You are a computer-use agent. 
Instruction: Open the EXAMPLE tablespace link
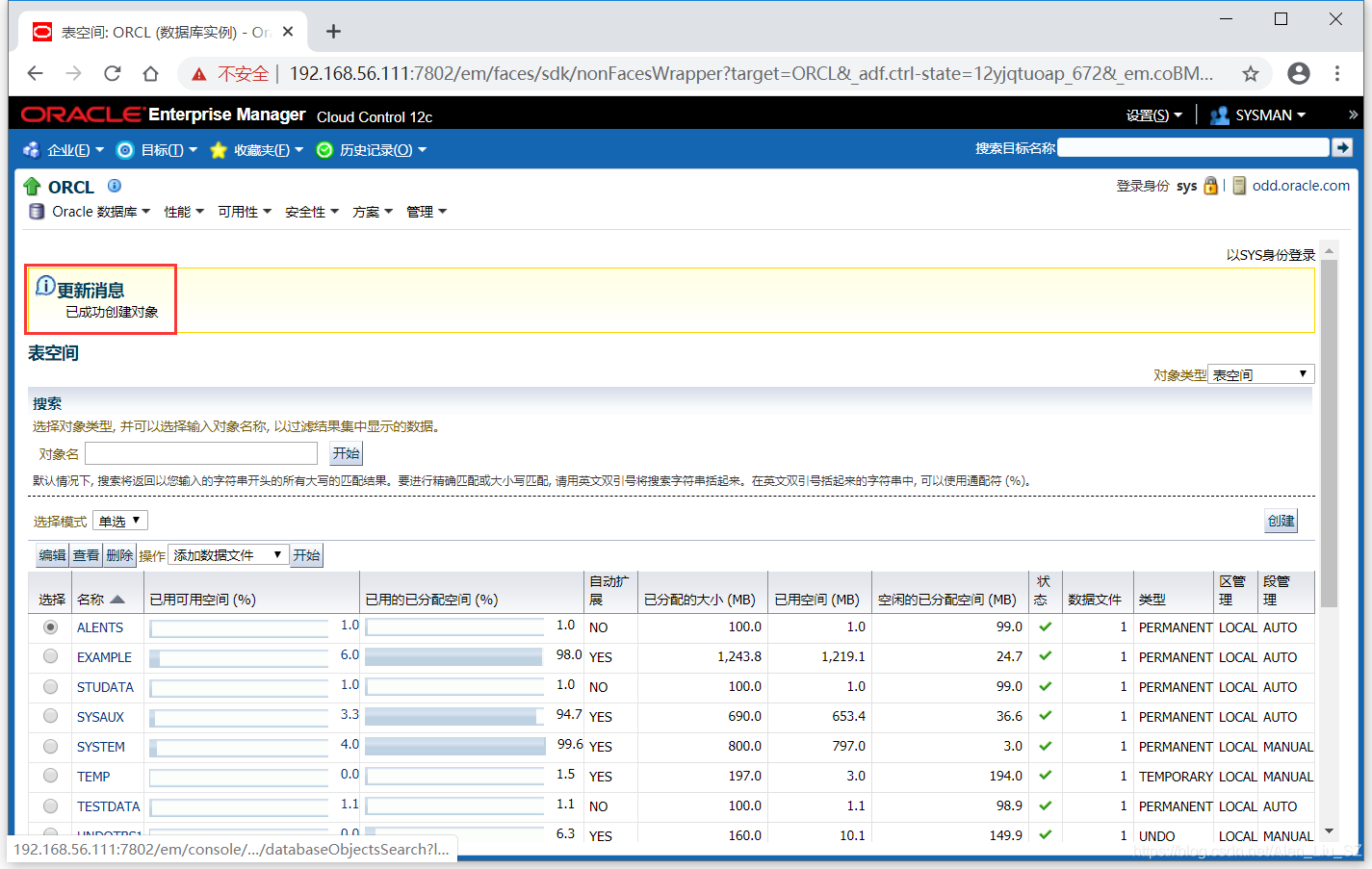[104, 657]
